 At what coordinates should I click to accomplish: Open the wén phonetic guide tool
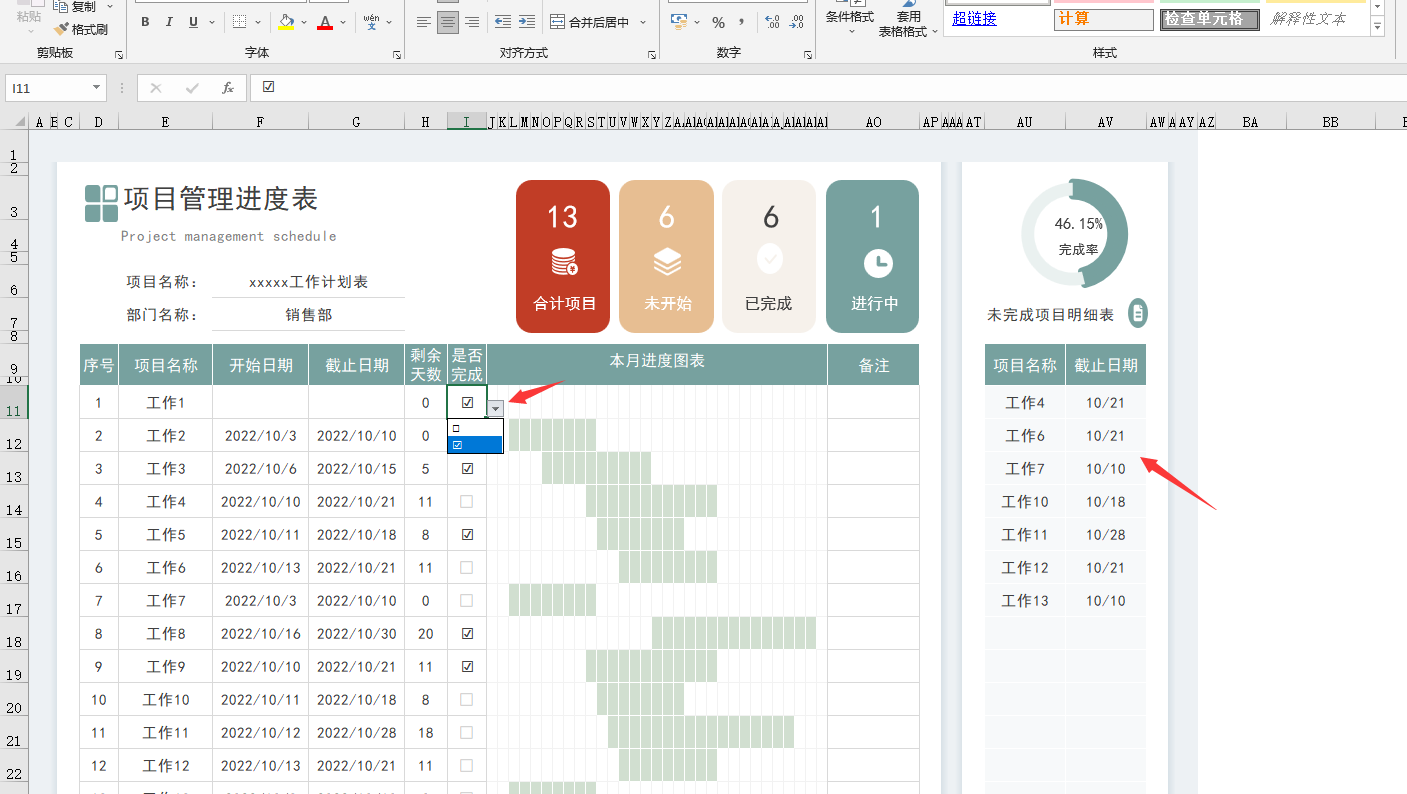pos(372,22)
